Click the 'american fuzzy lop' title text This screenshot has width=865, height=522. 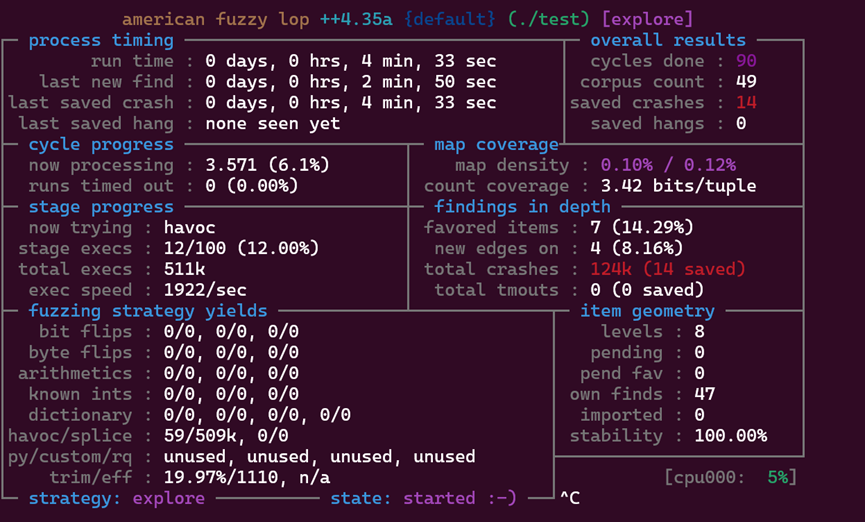[215, 20]
